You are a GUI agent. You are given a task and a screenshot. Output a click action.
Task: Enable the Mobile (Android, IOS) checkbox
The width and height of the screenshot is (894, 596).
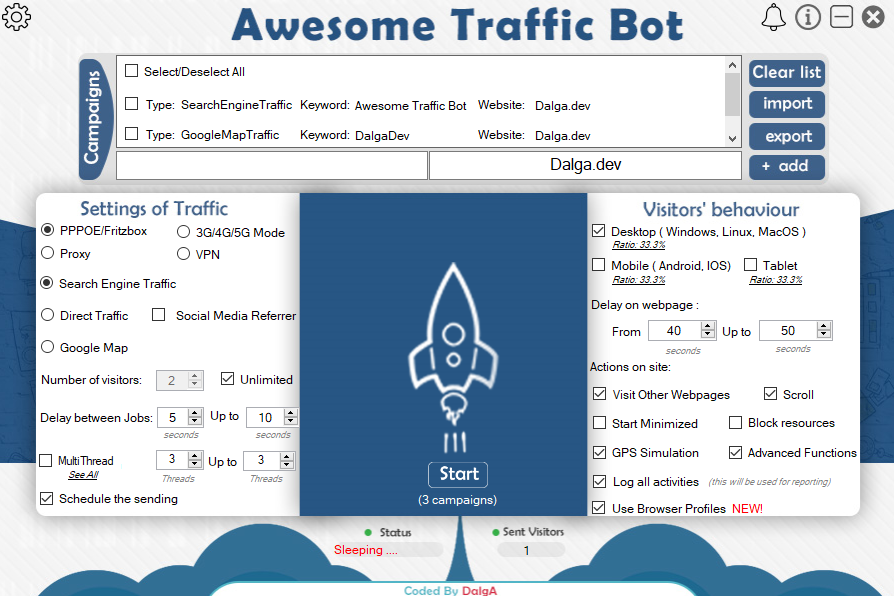pyautogui.click(x=598, y=265)
